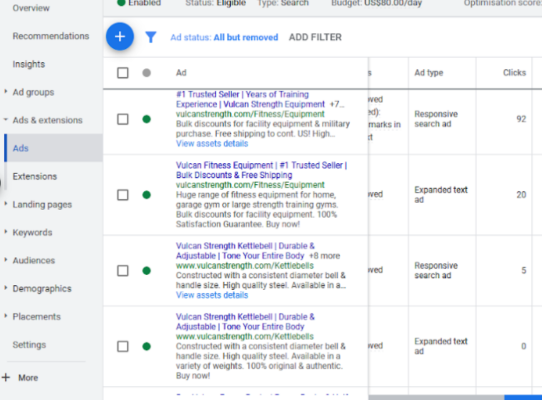The width and height of the screenshot is (542, 400).
Task: Sort by the Ad type column header
Action: (429, 73)
